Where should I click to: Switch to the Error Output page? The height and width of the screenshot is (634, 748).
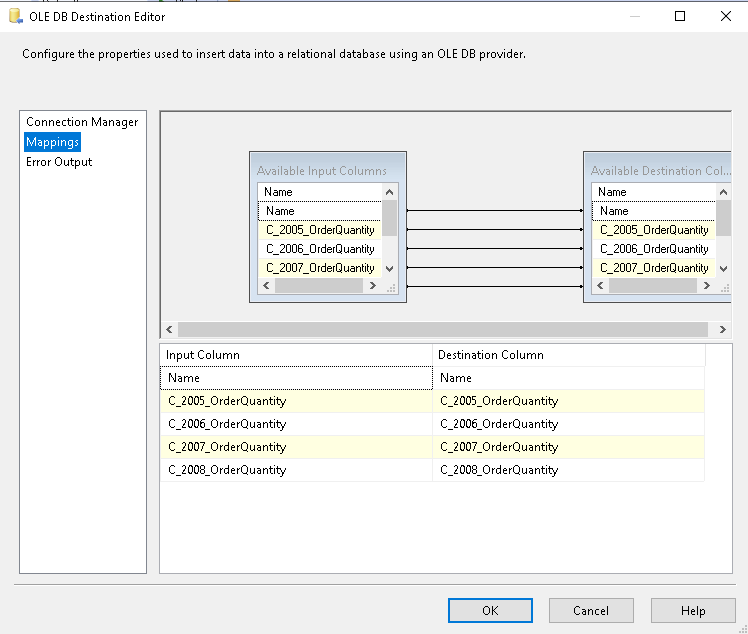[59, 162]
